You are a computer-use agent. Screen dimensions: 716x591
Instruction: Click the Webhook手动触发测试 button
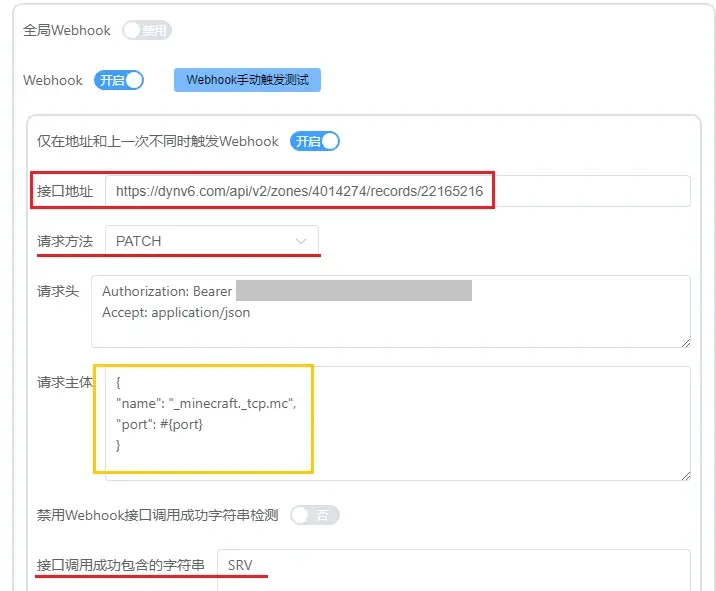coord(247,80)
